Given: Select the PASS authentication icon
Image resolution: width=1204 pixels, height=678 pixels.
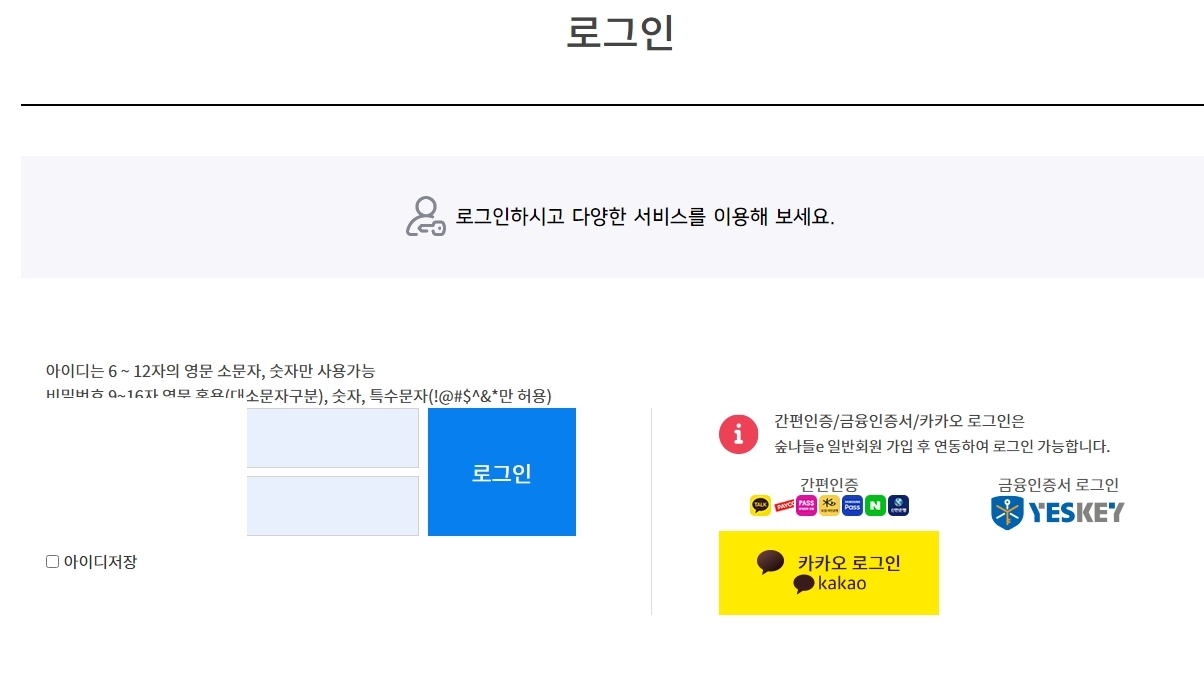Looking at the screenshot, I should tap(806, 506).
